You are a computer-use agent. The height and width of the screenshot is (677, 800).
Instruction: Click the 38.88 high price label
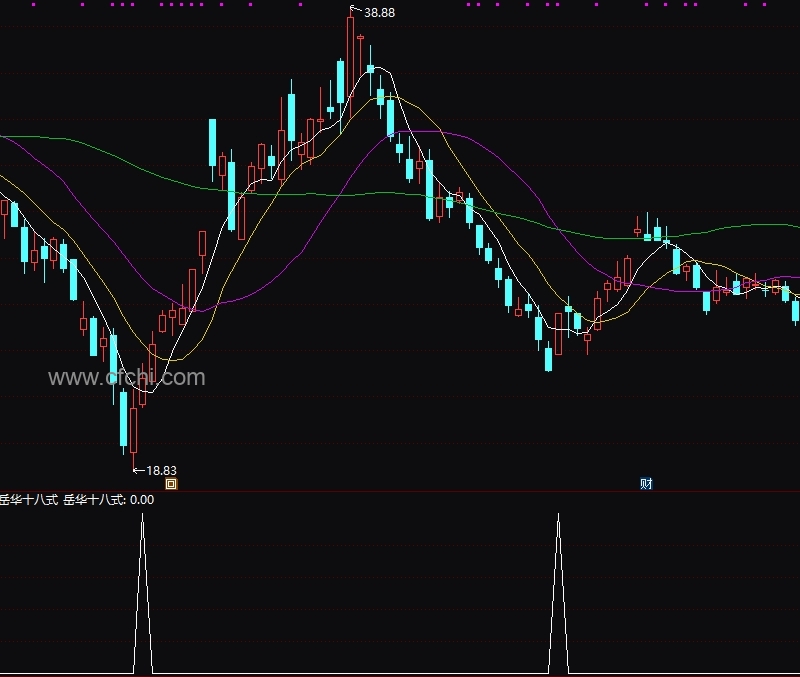[380, 13]
